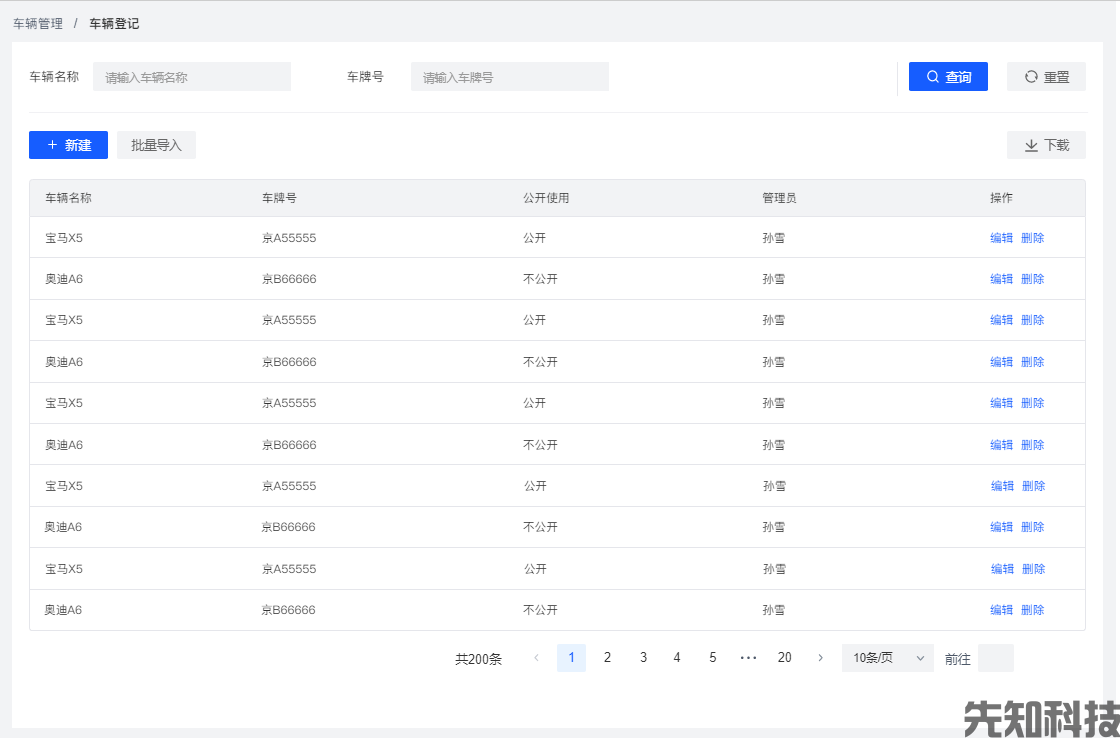Image resolution: width=1120 pixels, height=738 pixels.
Task: Click the 前往 page jump input box
Action: (x=995, y=658)
